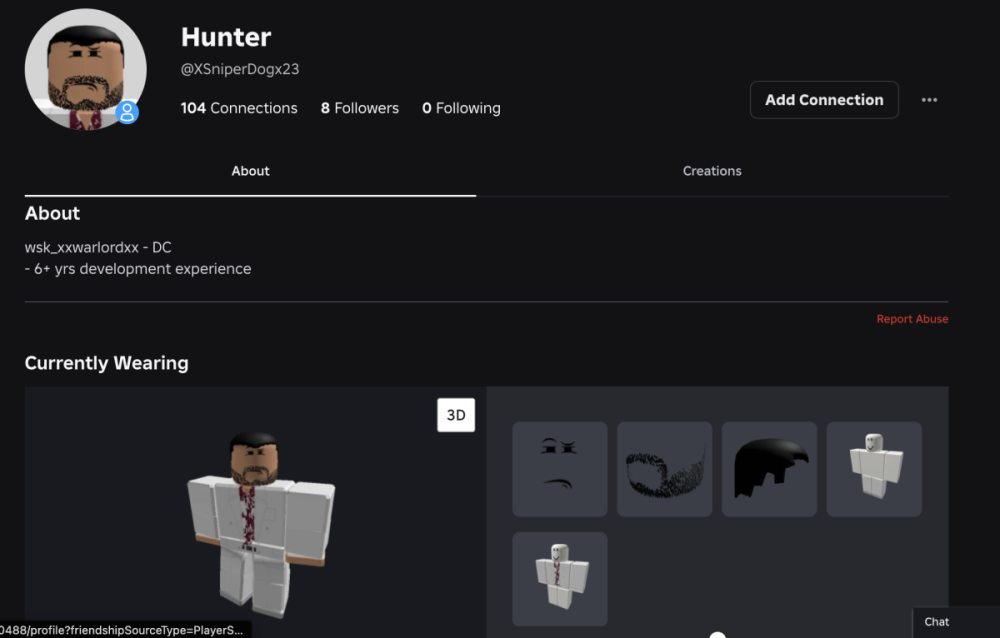This screenshot has height=638, width=1000.
Task: Select the About tab
Action: click(250, 171)
